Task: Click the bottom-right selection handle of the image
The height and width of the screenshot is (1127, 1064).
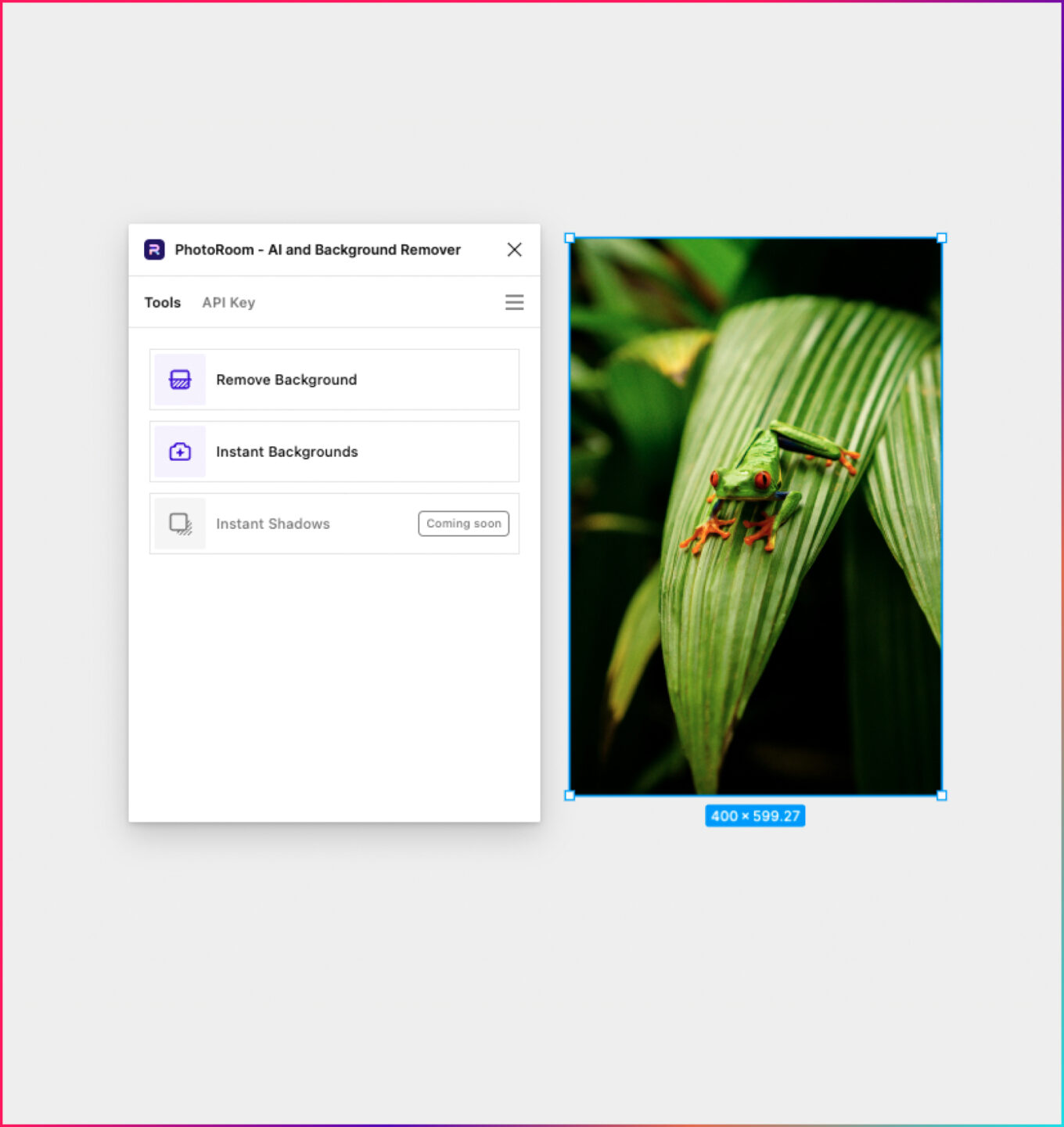Action: pos(942,795)
